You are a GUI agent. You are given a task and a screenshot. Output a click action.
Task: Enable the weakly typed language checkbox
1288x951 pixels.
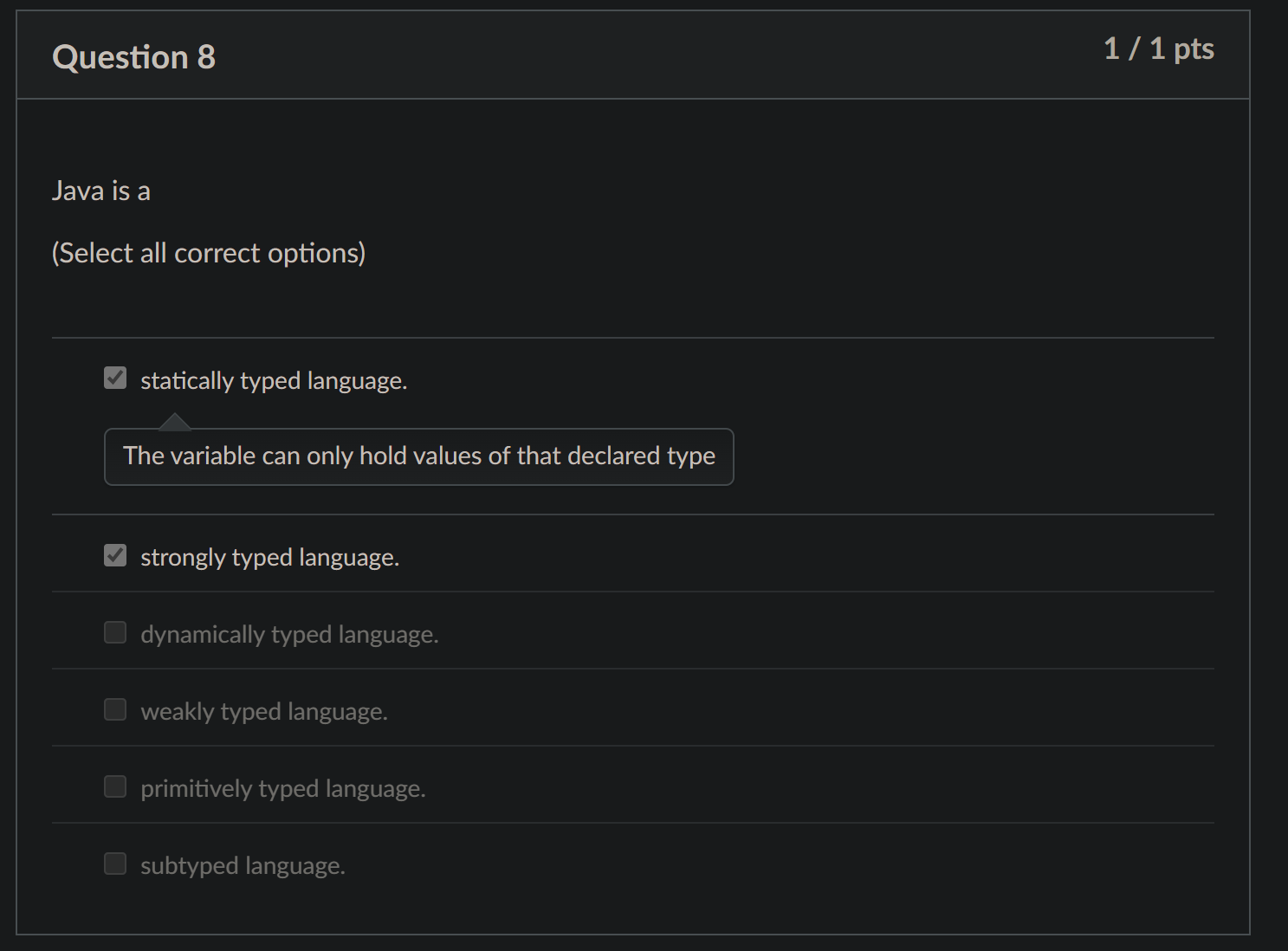click(x=115, y=709)
